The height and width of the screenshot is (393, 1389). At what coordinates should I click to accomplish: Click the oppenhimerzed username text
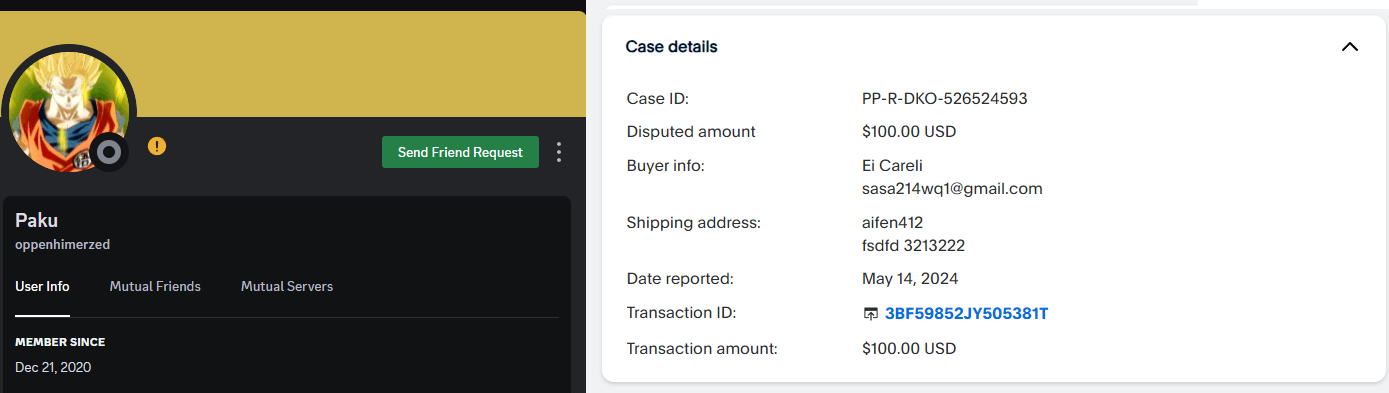(62, 245)
